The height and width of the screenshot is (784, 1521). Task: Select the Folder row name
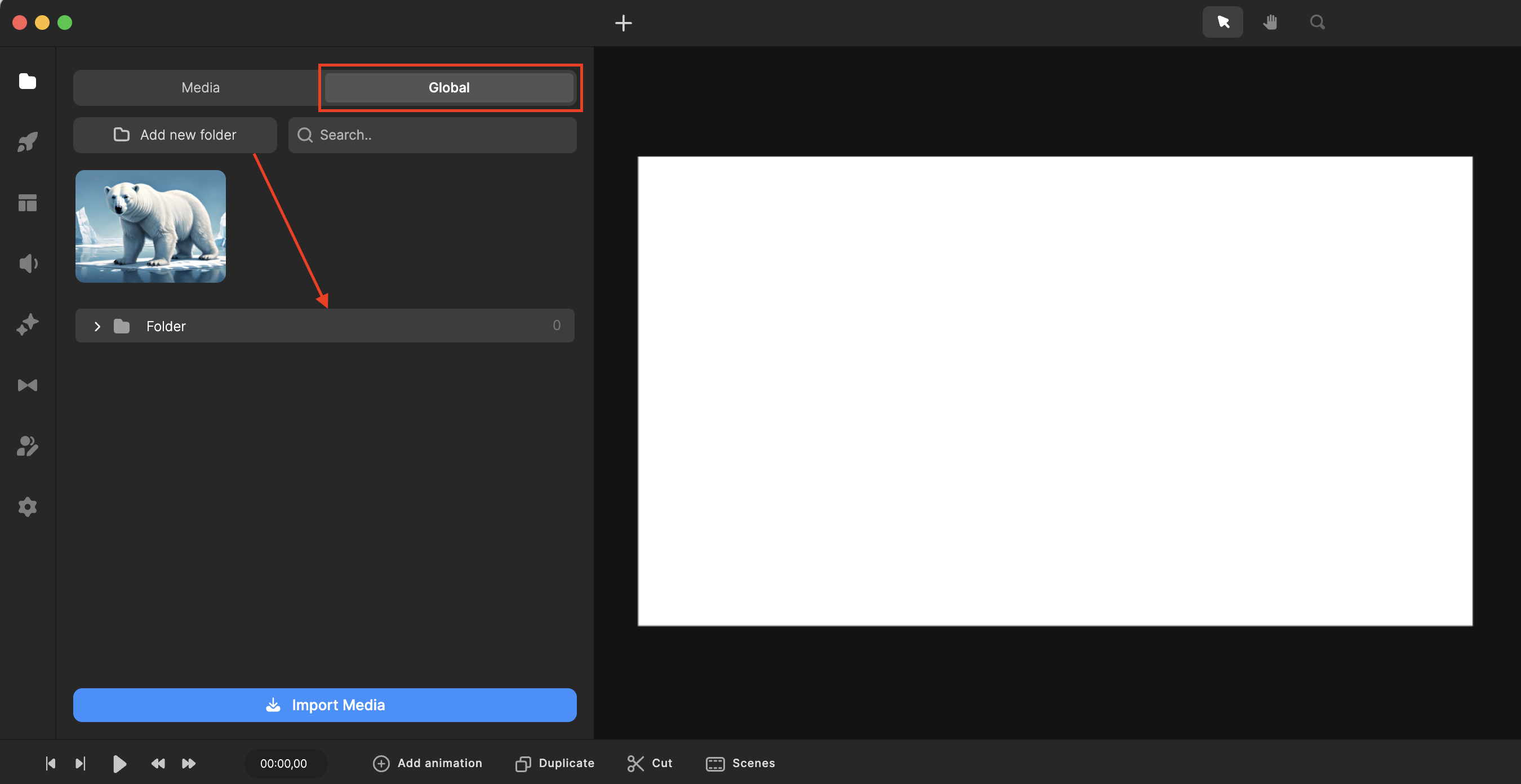(166, 326)
